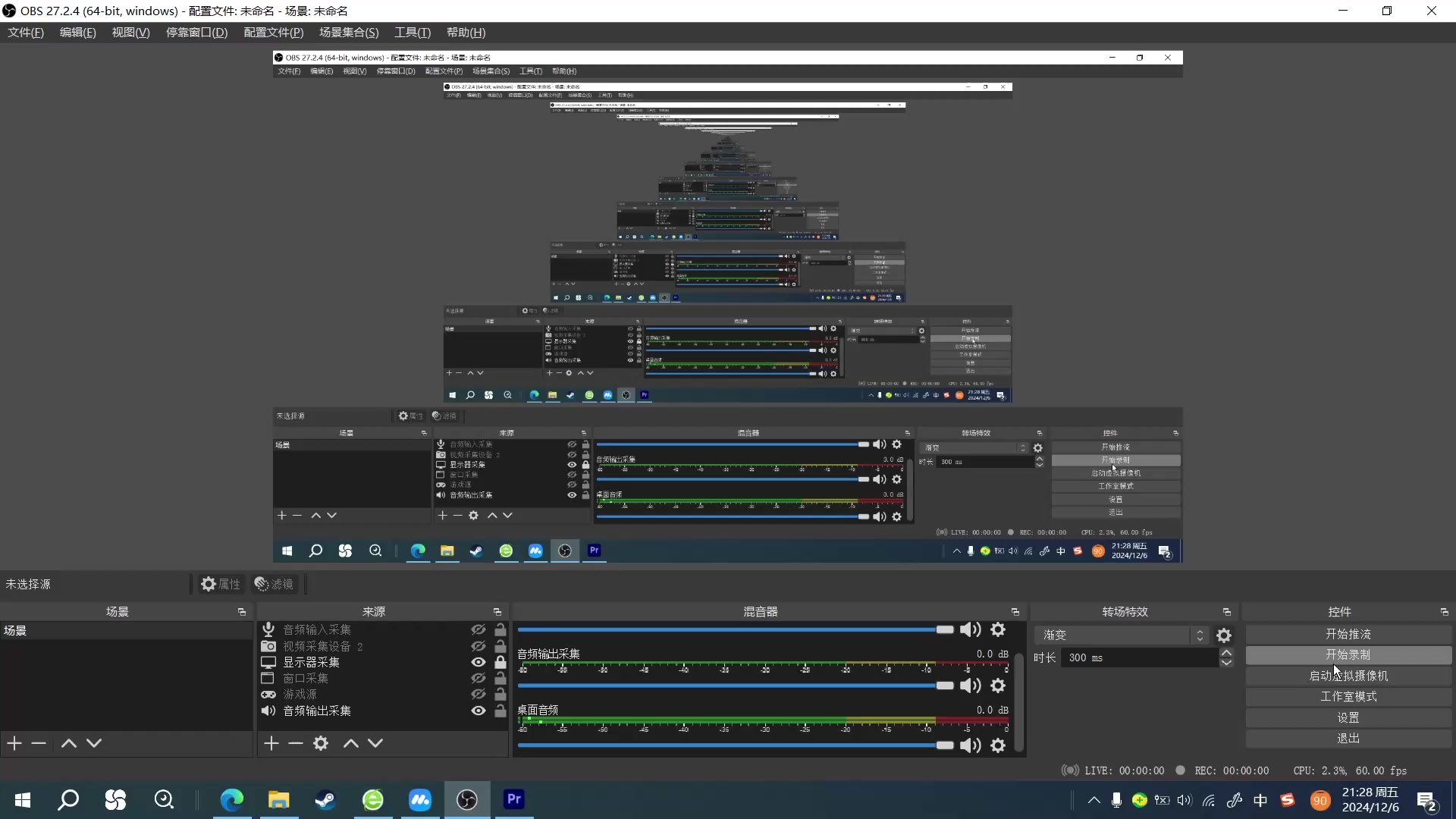1456x819 pixels.
Task: Mute the 桌面音频 speaker icon
Action: (970, 745)
